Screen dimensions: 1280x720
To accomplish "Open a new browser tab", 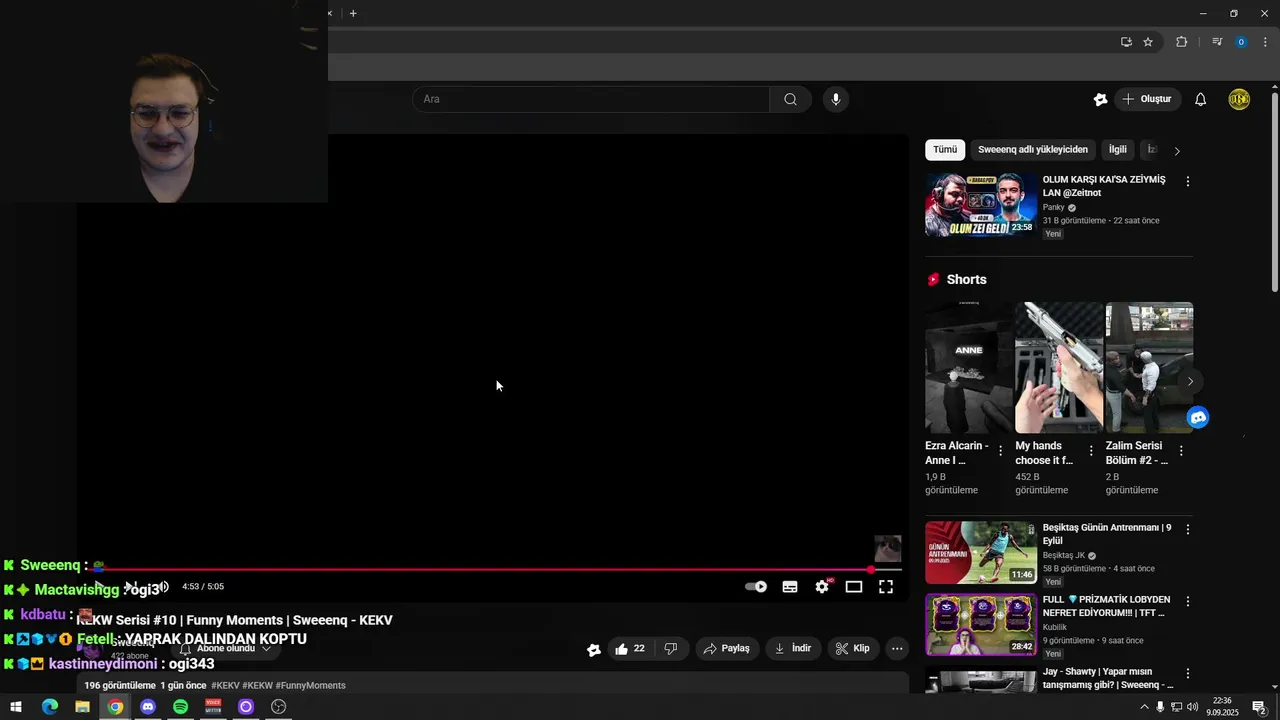I will tap(353, 13).
